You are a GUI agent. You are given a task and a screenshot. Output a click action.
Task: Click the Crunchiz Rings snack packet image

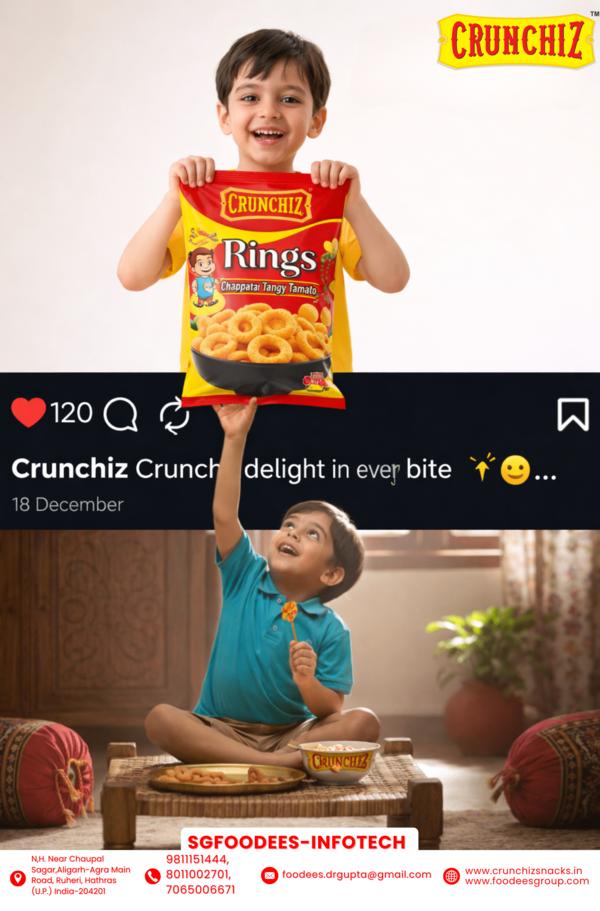coord(264,288)
